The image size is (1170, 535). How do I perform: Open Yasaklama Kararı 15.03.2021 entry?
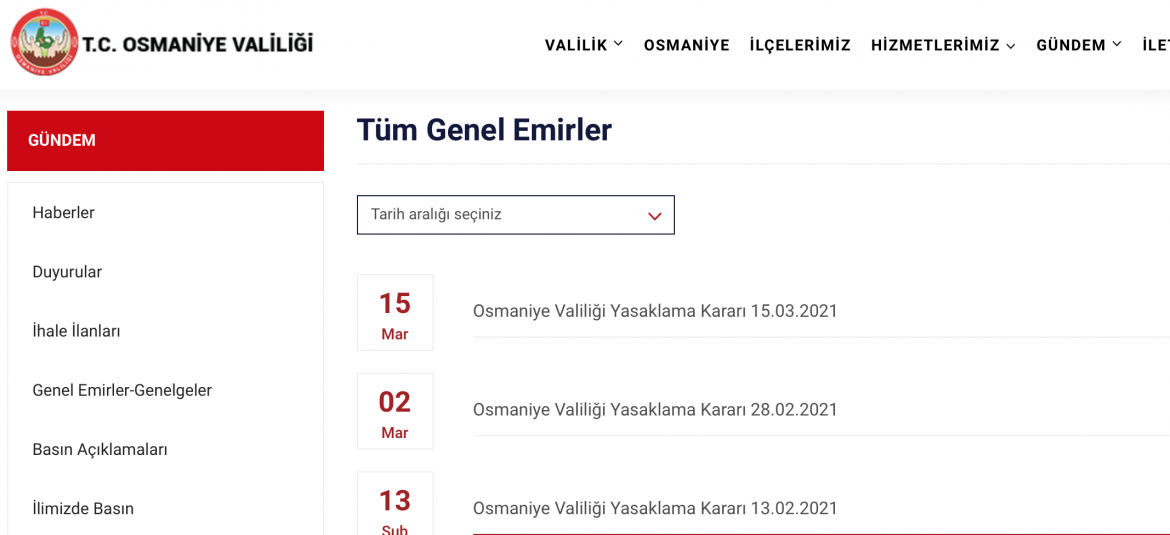(655, 311)
